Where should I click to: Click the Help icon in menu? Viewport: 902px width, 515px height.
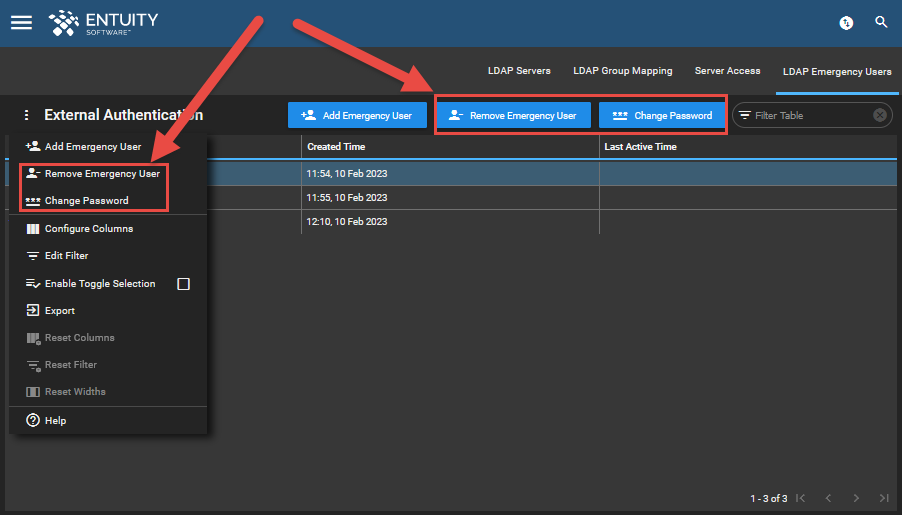coord(33,420)
